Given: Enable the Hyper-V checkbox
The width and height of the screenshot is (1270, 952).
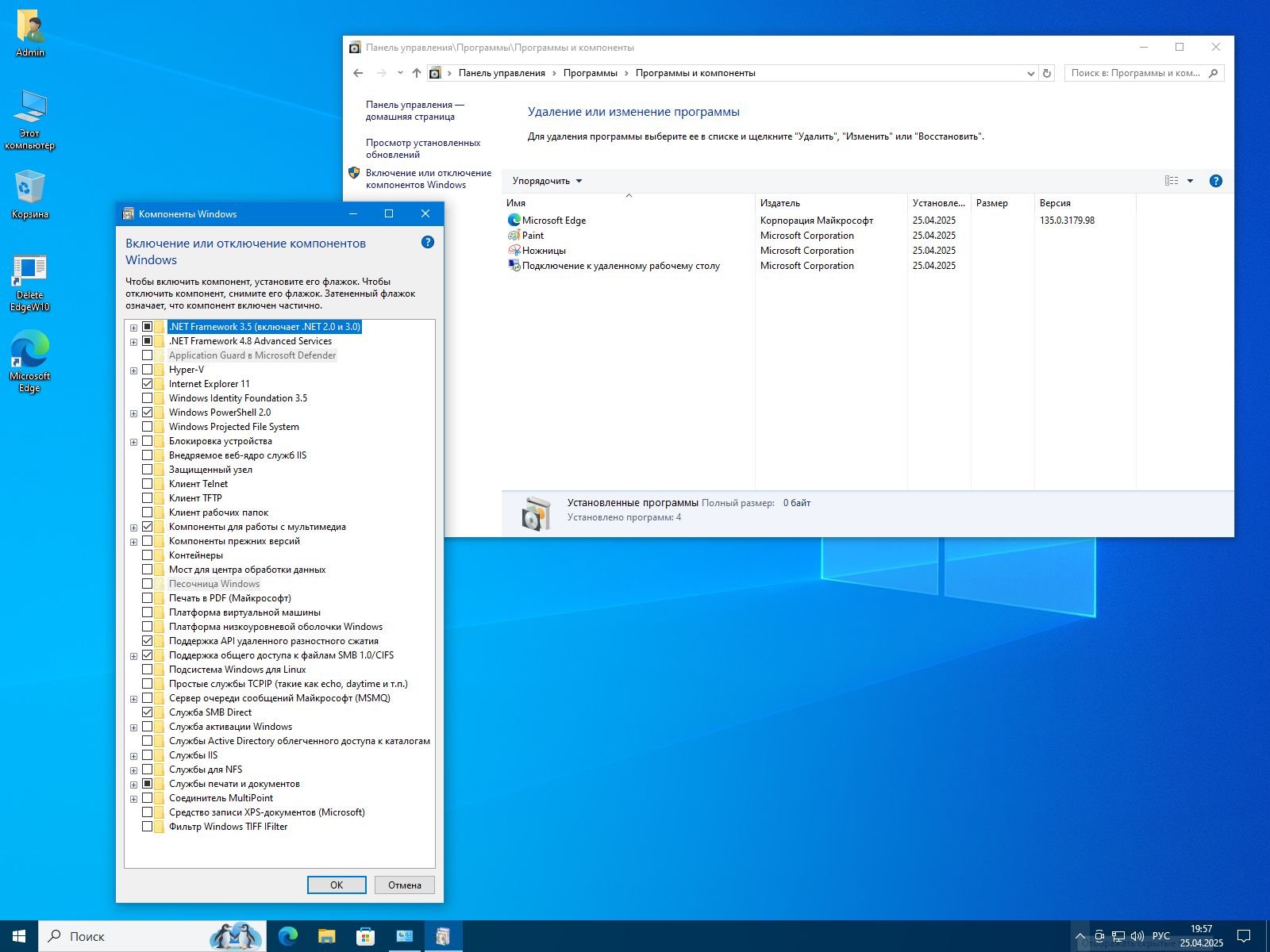Looking at the screenshot, I should [x=147, y=370].
